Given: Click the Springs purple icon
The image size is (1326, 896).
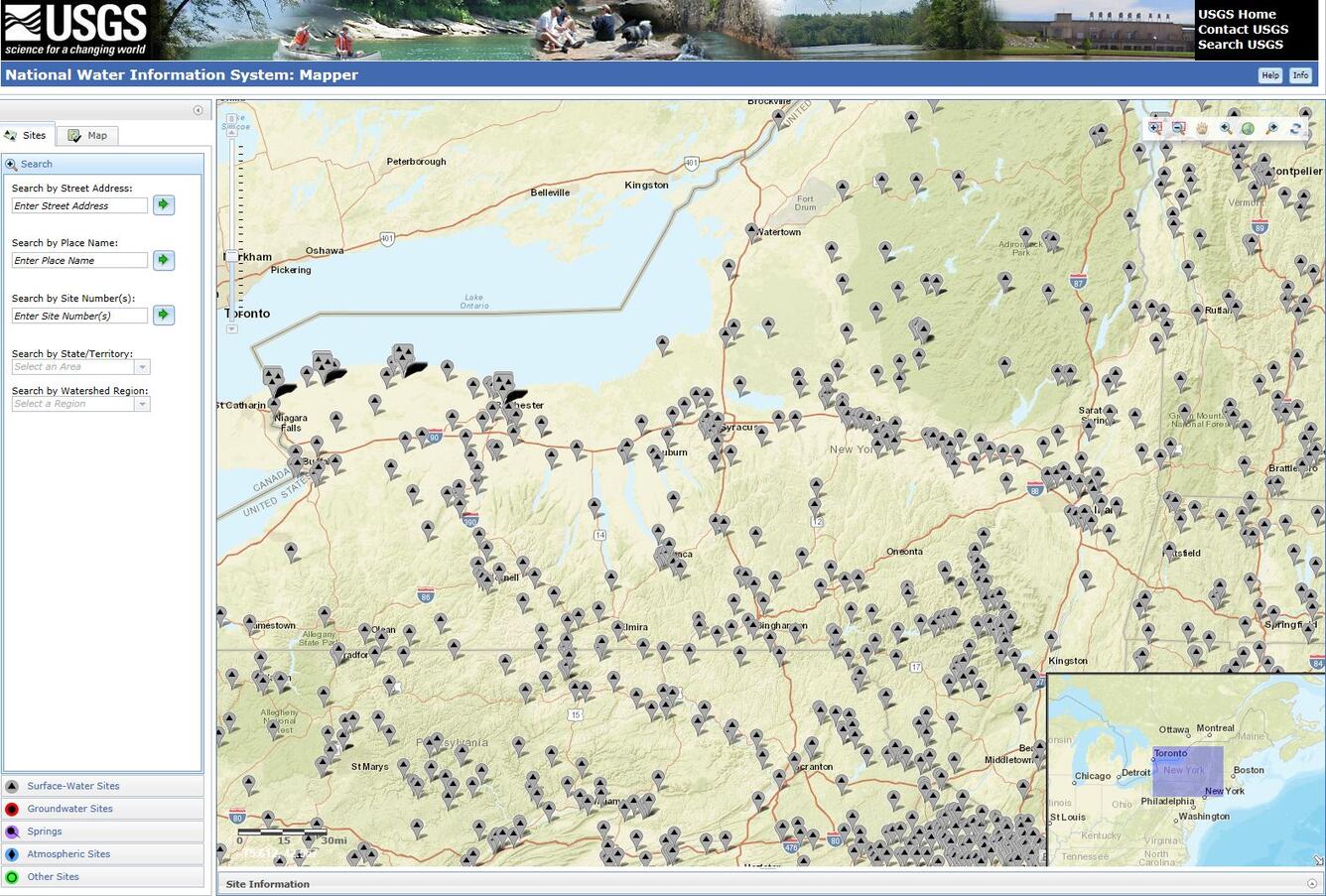Looking at the screenshot, I should point(12,832).
